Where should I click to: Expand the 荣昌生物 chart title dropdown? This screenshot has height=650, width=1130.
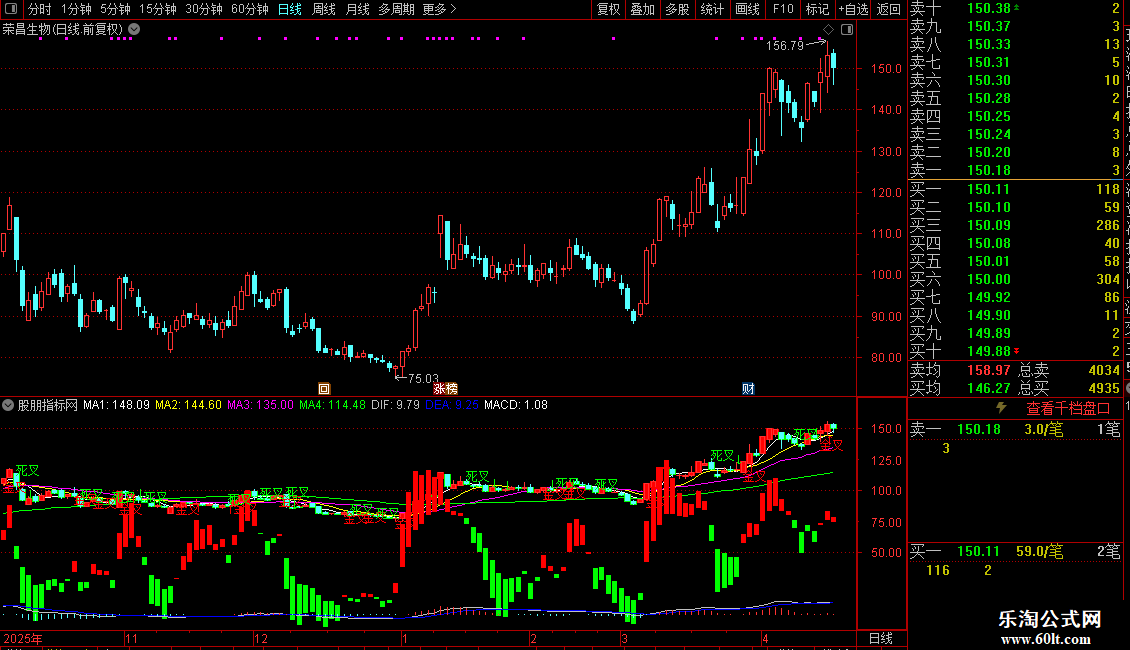pyautogui.click(x=134, y=30)
